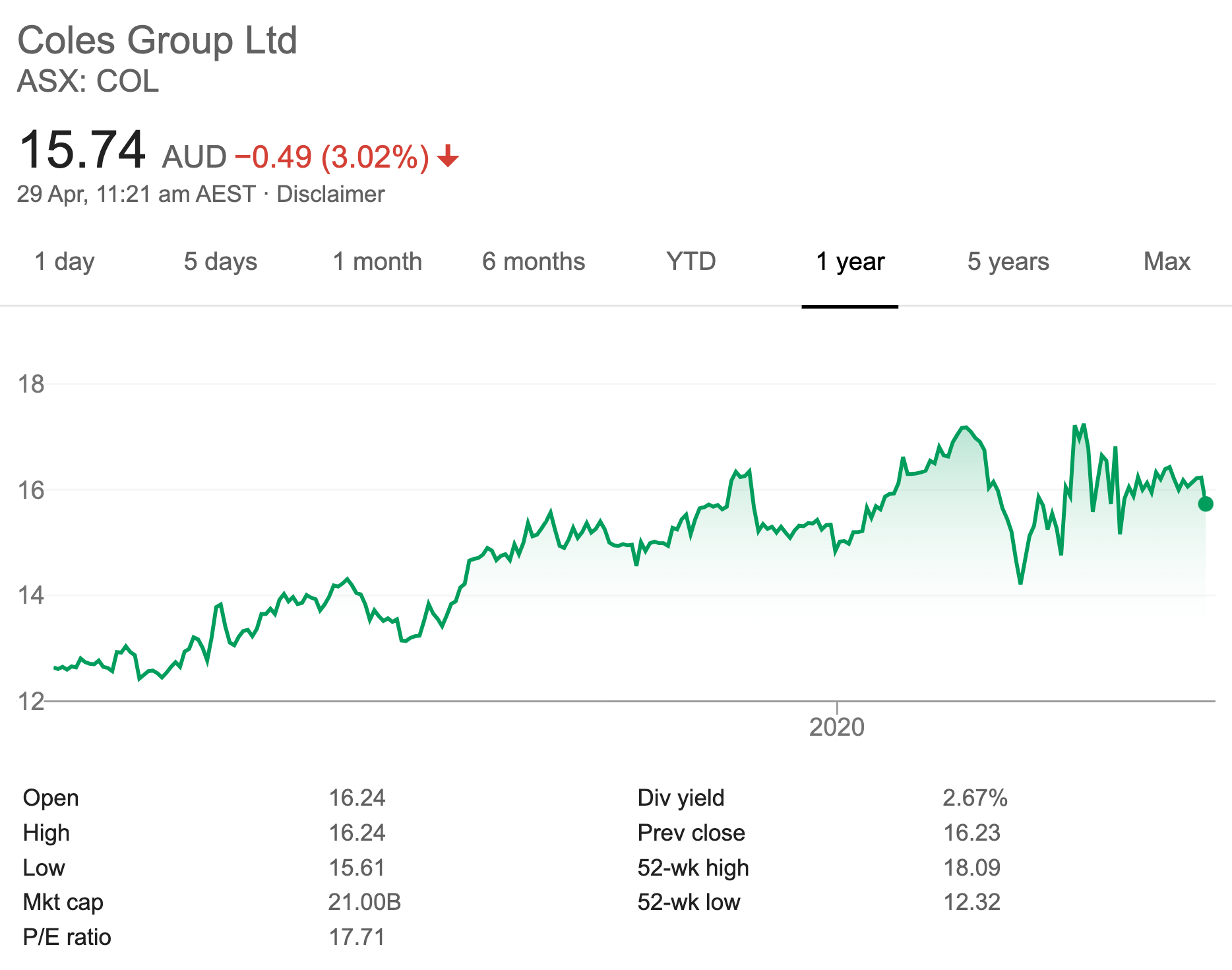Click the active 1 year tab
Viewport: 1232px width, 970px height.
tap(849, 261)
